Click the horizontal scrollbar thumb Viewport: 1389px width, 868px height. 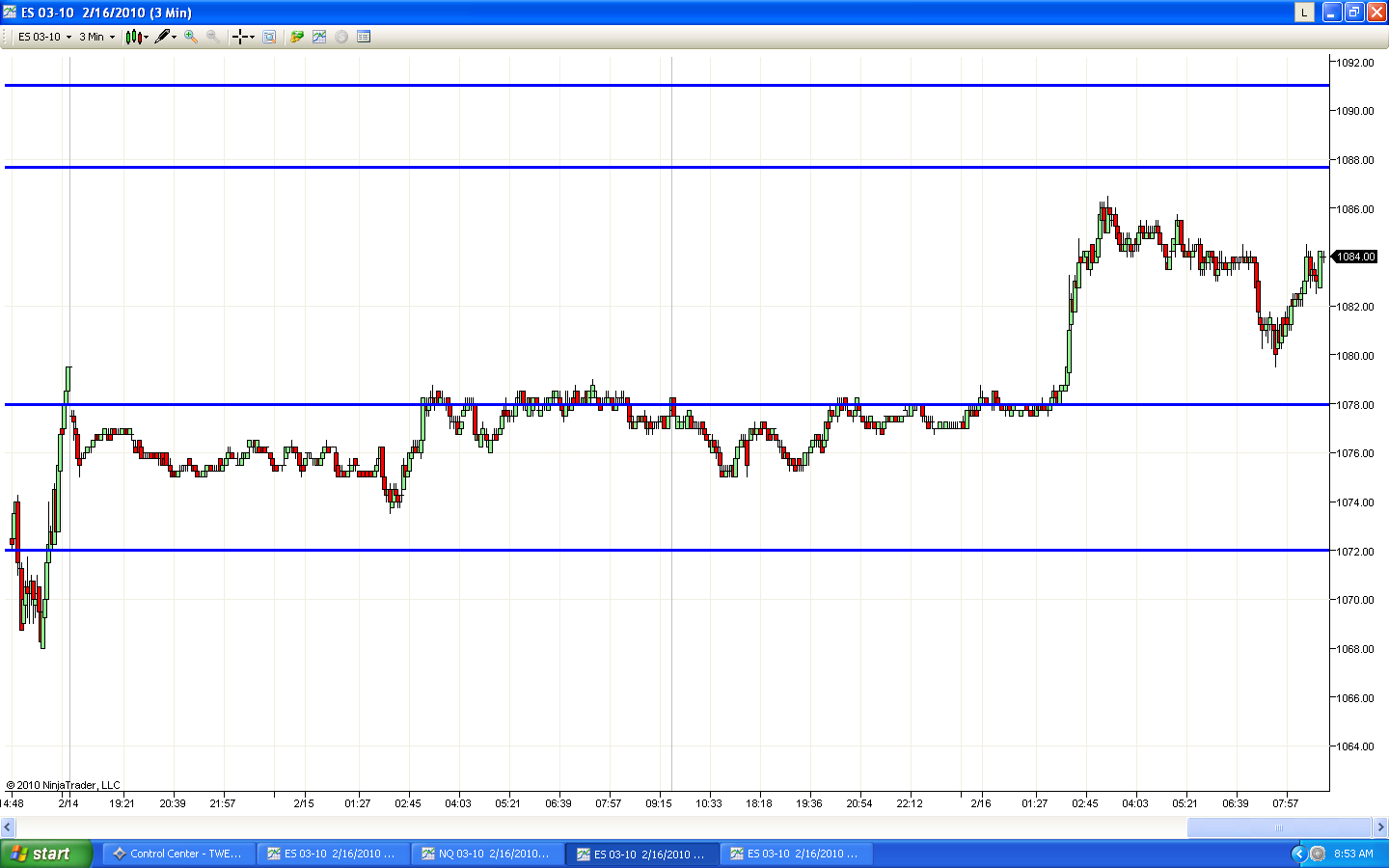1279,827
